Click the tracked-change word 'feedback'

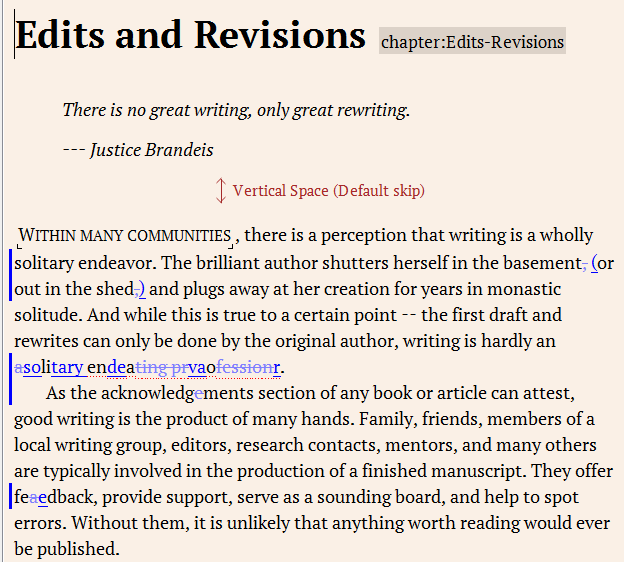click(45, 497)
